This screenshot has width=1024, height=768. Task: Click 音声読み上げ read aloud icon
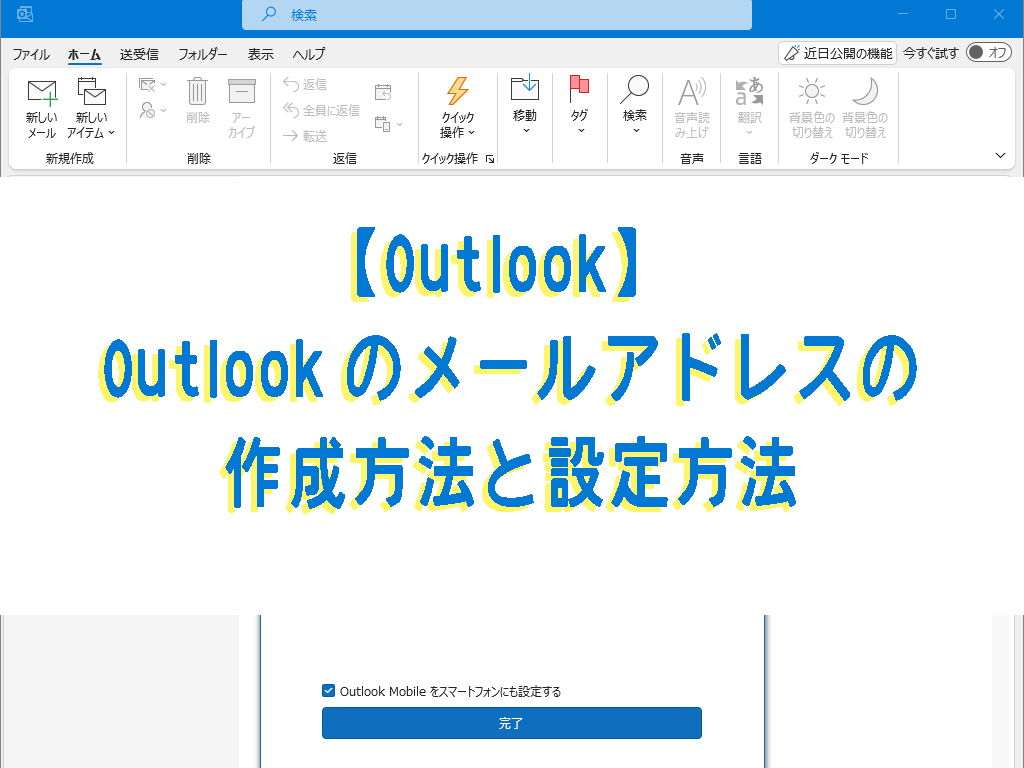coord(692,108)
